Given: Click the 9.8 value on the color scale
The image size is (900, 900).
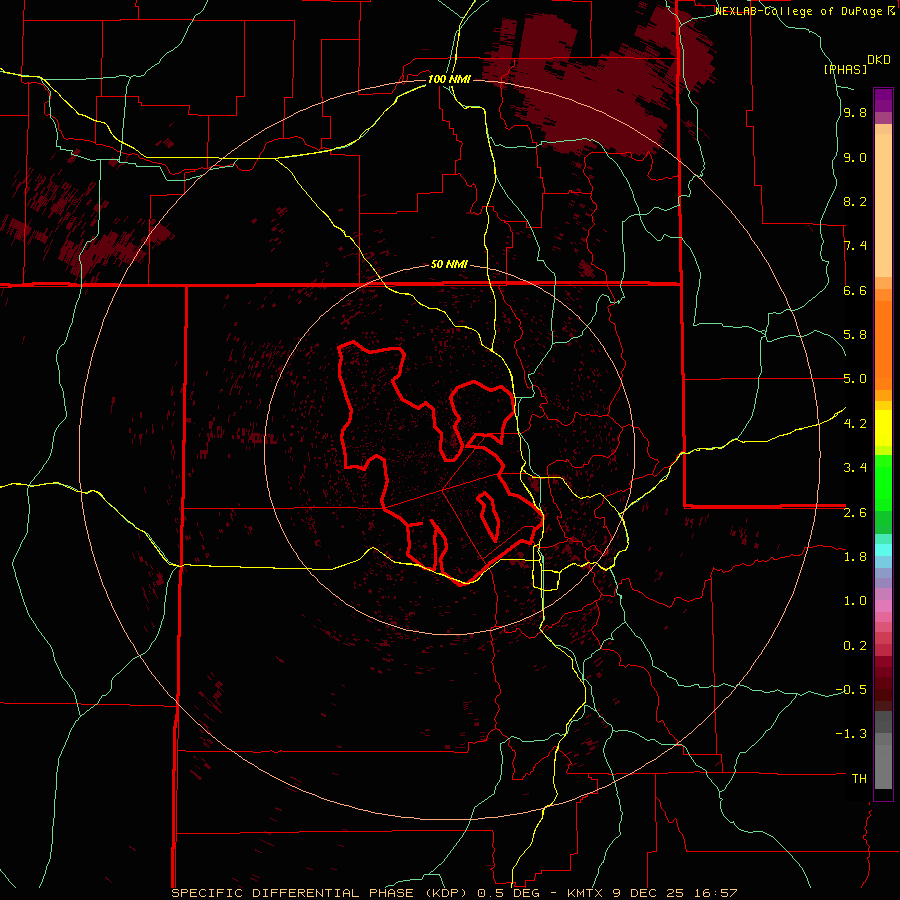Looking at the screenshot, I should [x=855, y=113].
